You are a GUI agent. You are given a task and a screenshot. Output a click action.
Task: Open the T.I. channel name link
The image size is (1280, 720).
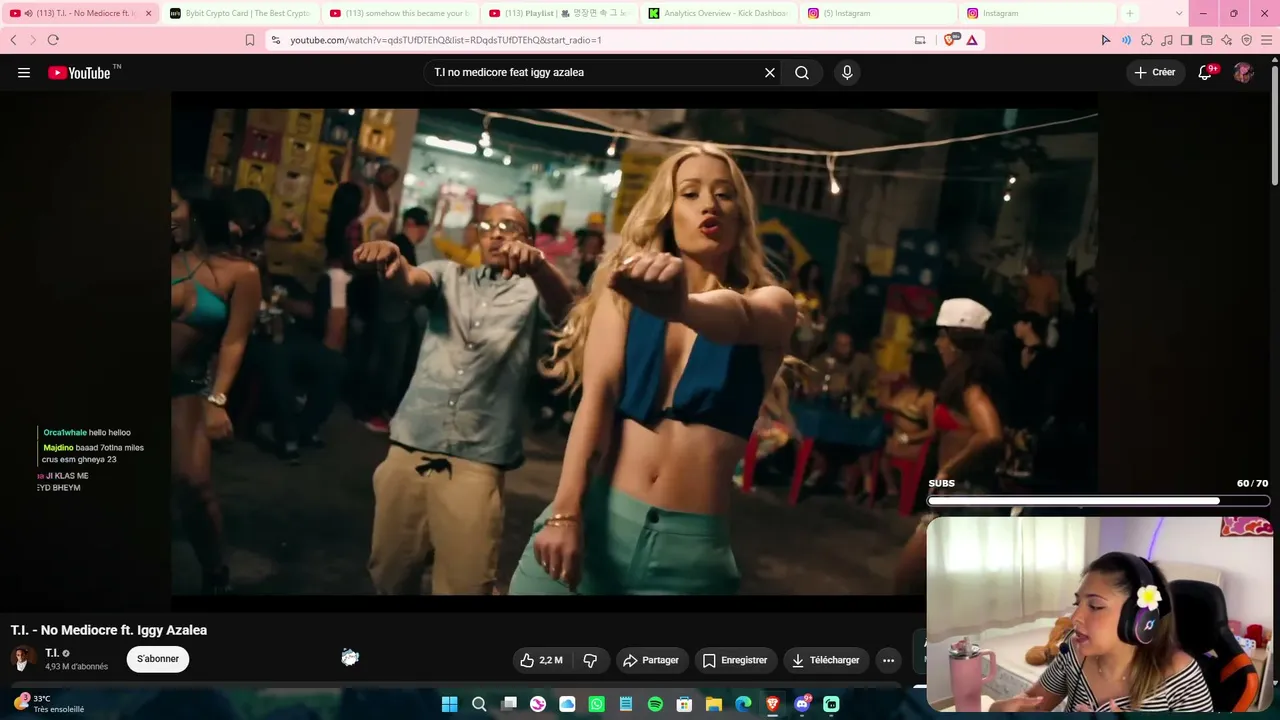[52, 653]
